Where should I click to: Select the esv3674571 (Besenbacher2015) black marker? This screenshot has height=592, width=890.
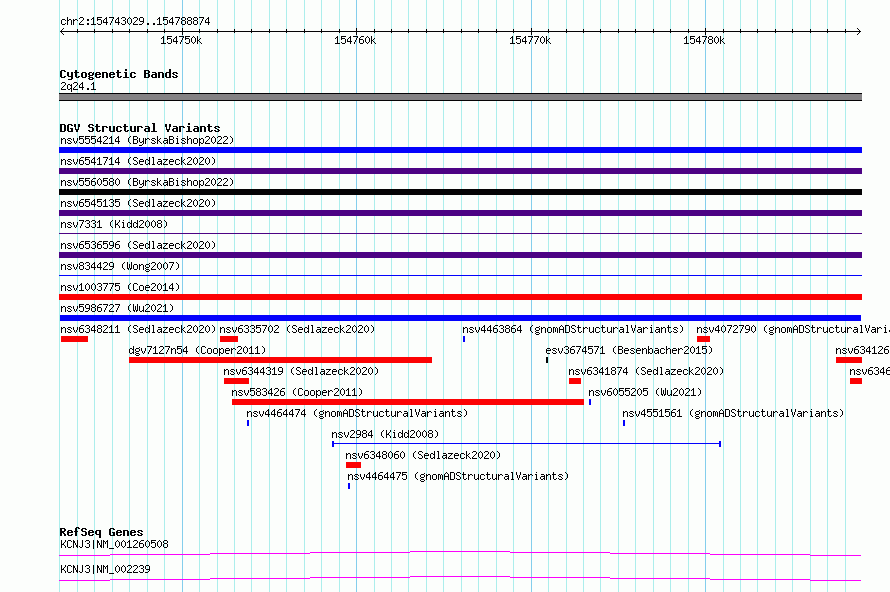[x=547, y=360]
